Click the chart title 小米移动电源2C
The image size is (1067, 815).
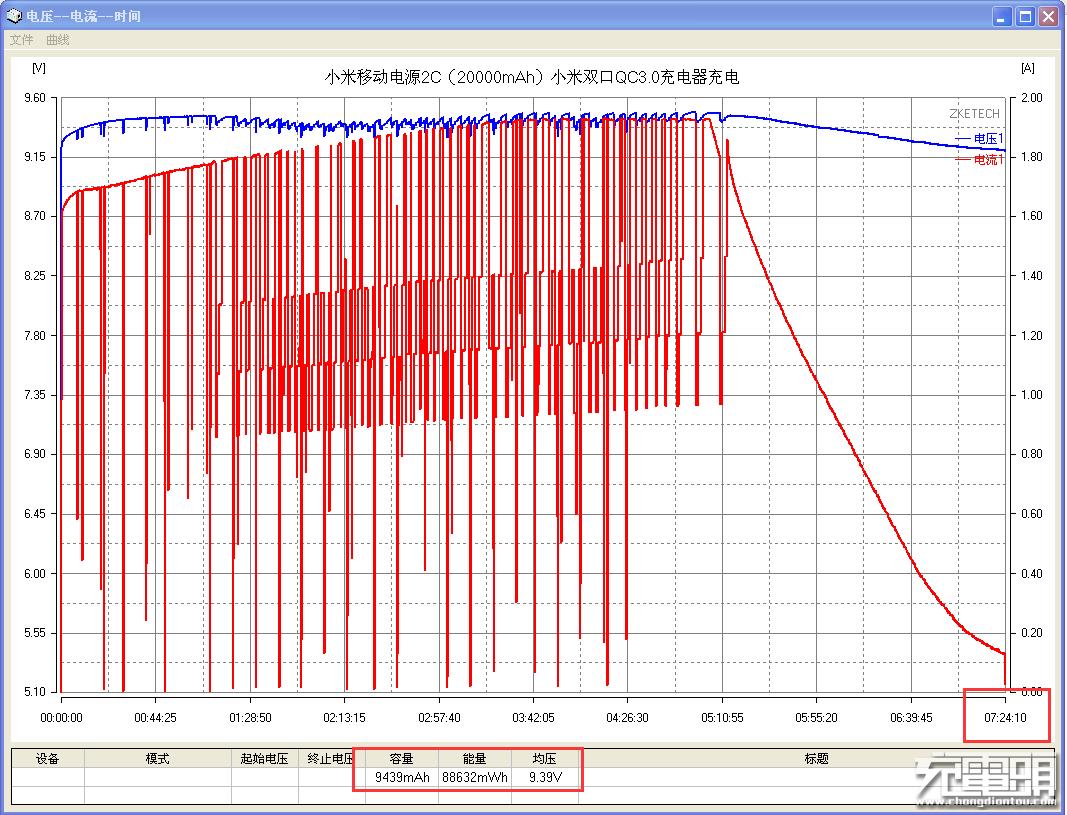[531, 77]
